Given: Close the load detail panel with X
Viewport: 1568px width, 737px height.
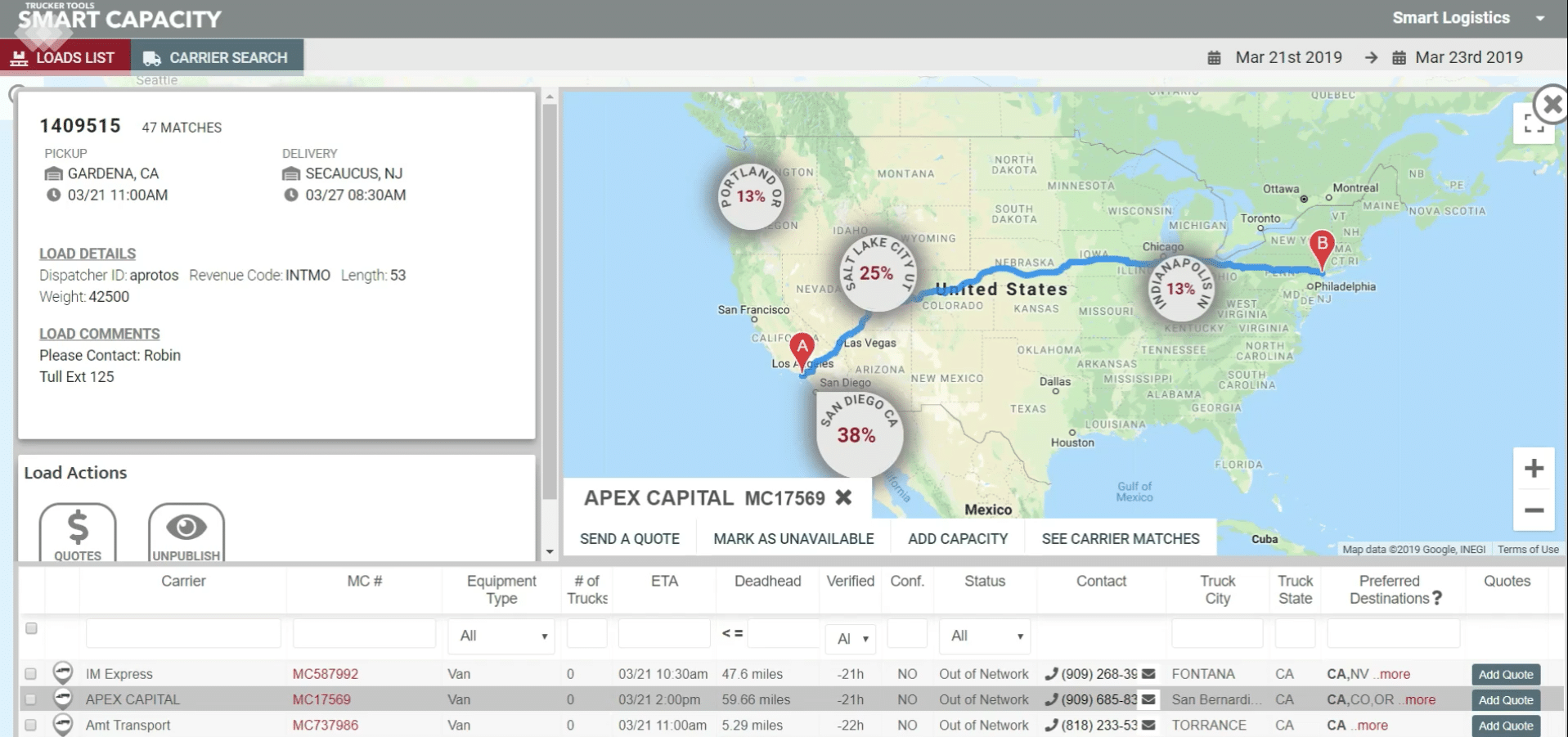Looking at the screenshot, I should (1551, 105).
